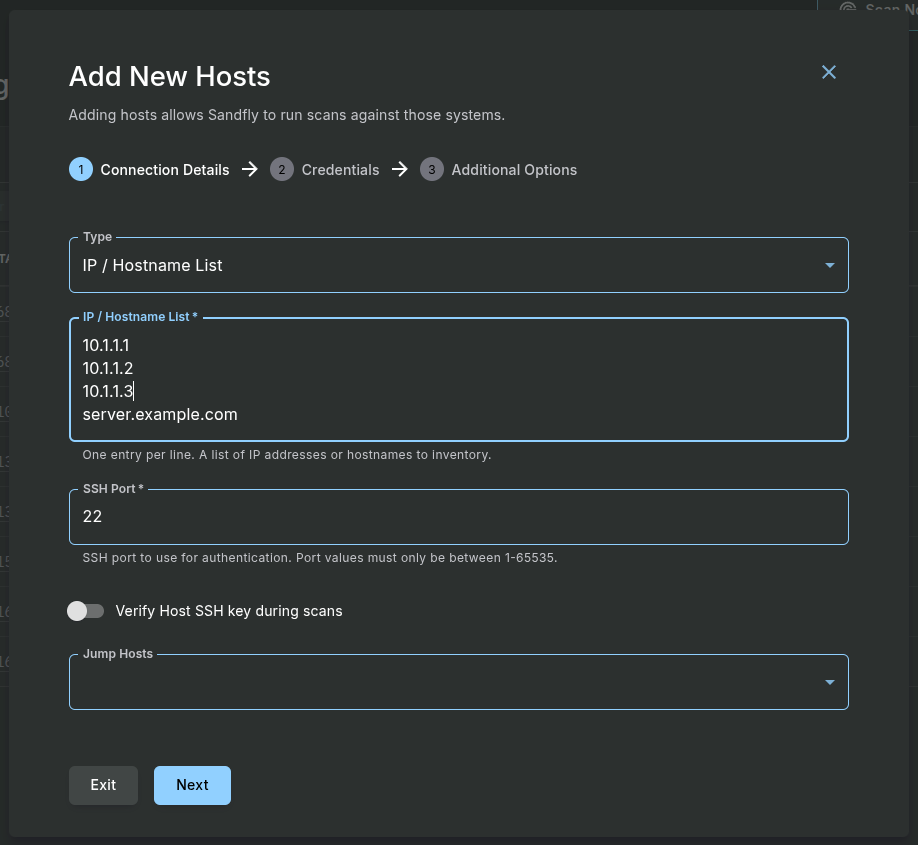This screenshot has height=845, width=918.
Task: Click the Type field's dropdown arrow
Action: click(829, 266)
